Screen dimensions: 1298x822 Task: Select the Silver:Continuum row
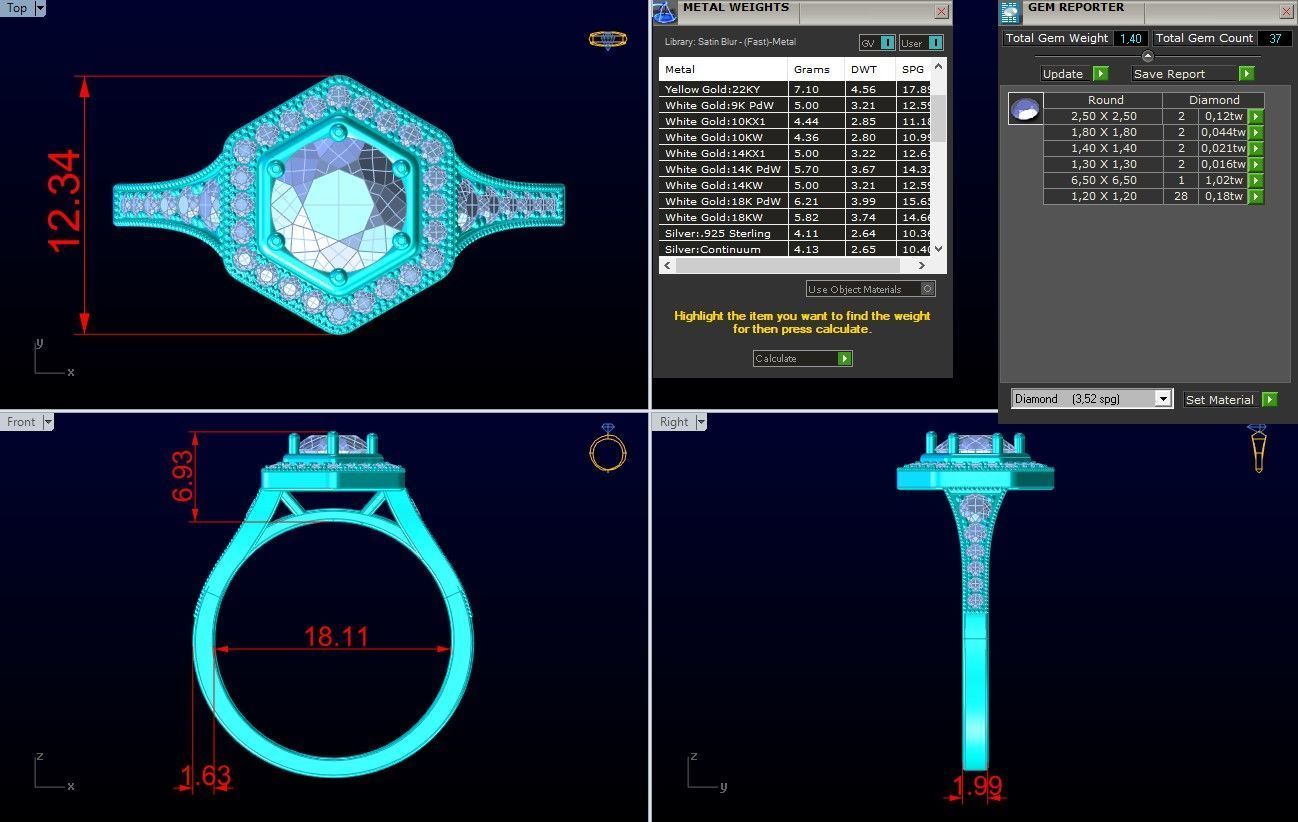794,249
